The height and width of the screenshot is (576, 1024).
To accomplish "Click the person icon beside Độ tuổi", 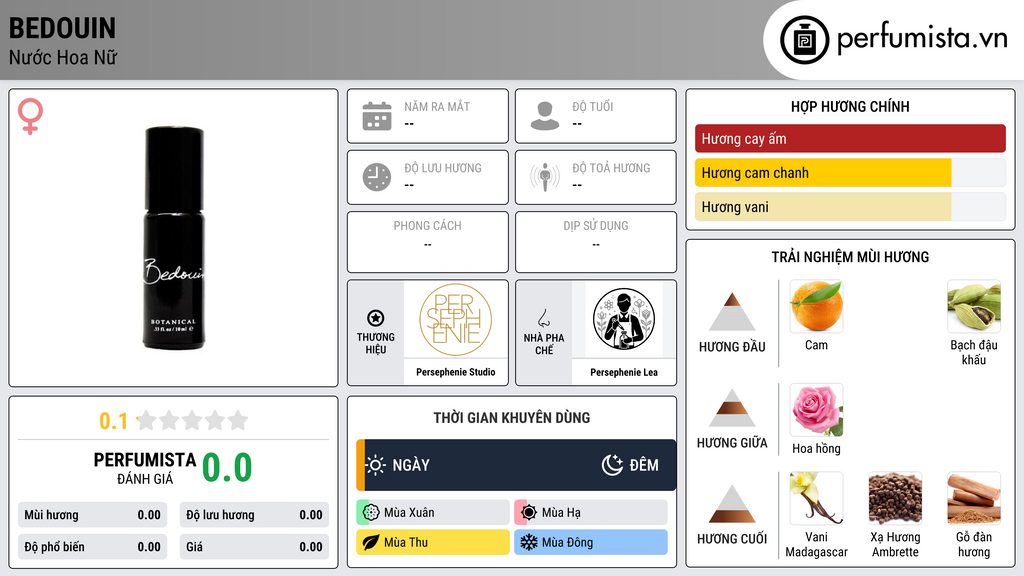I will pos(545,116).
